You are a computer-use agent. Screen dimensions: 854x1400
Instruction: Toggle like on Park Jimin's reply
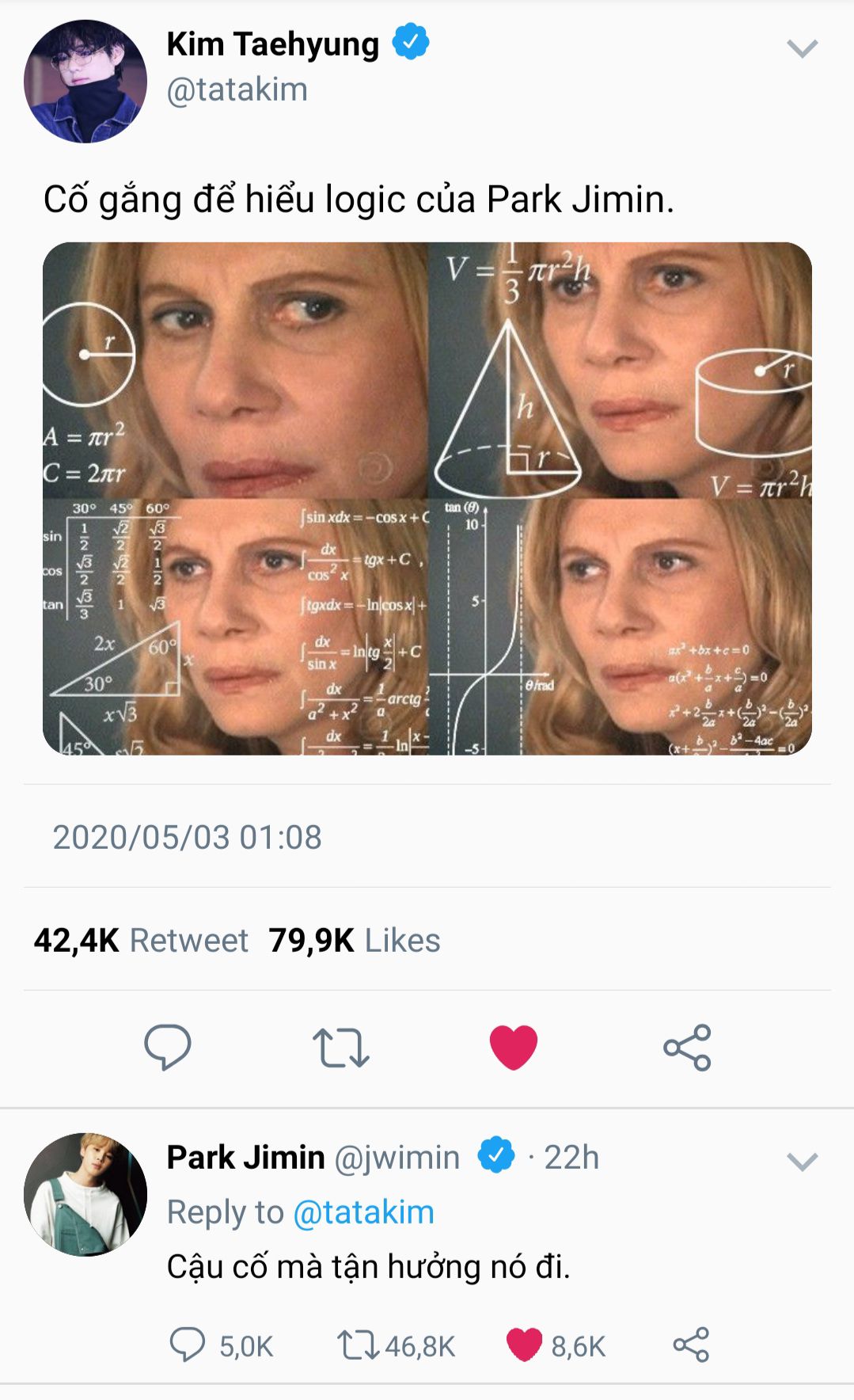524,1345
